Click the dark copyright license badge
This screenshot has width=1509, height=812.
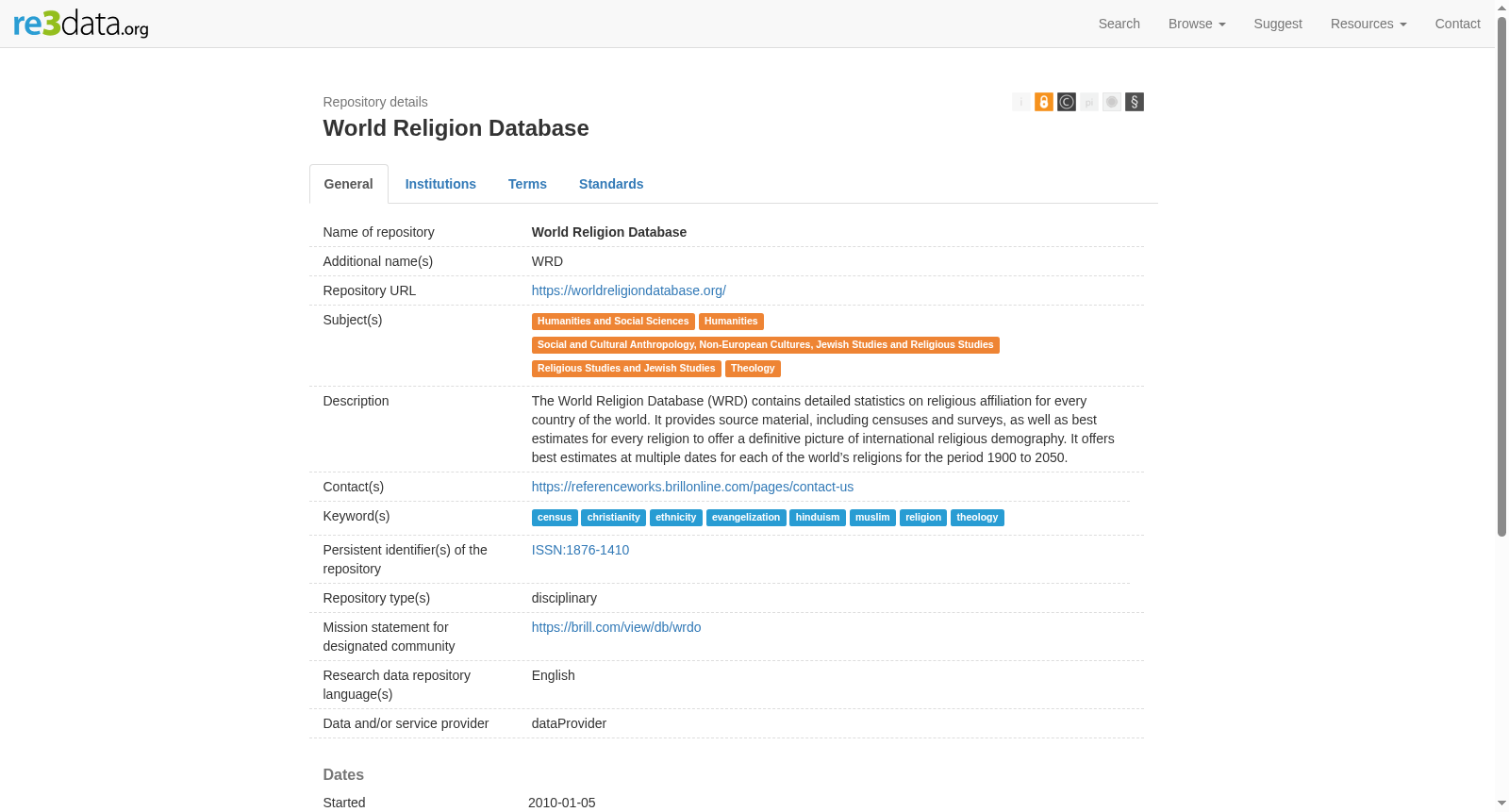click(1067, 102)
